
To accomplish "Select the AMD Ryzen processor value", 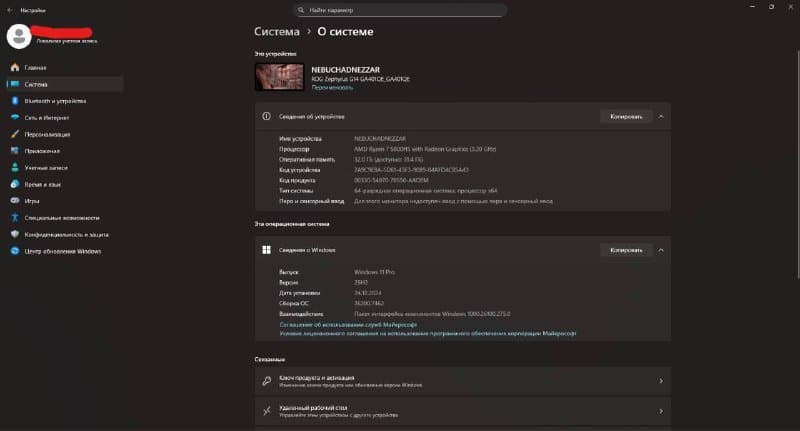I will click(x=425, y=149).
